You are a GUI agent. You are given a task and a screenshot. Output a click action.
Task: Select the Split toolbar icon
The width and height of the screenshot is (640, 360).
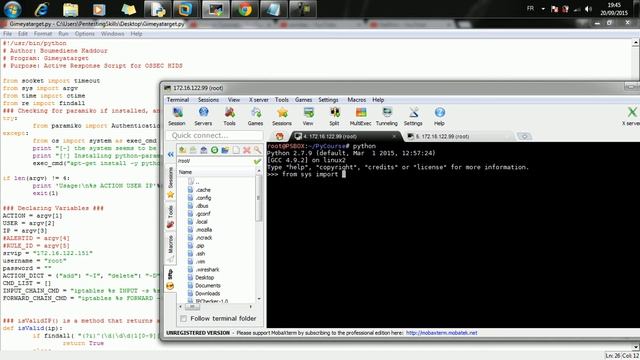coord(334,116)
